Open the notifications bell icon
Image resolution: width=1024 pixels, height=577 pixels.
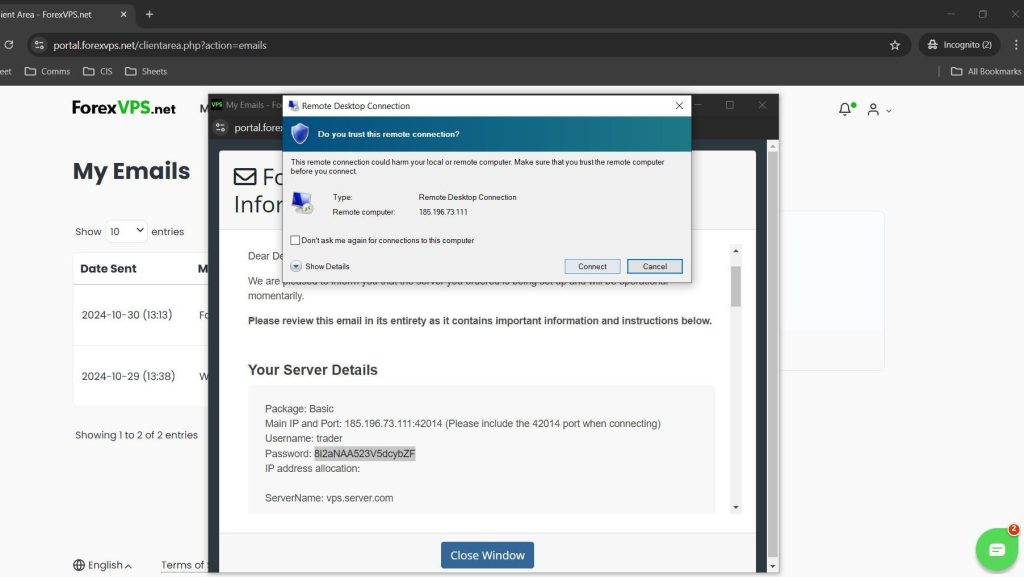(846, 109)
